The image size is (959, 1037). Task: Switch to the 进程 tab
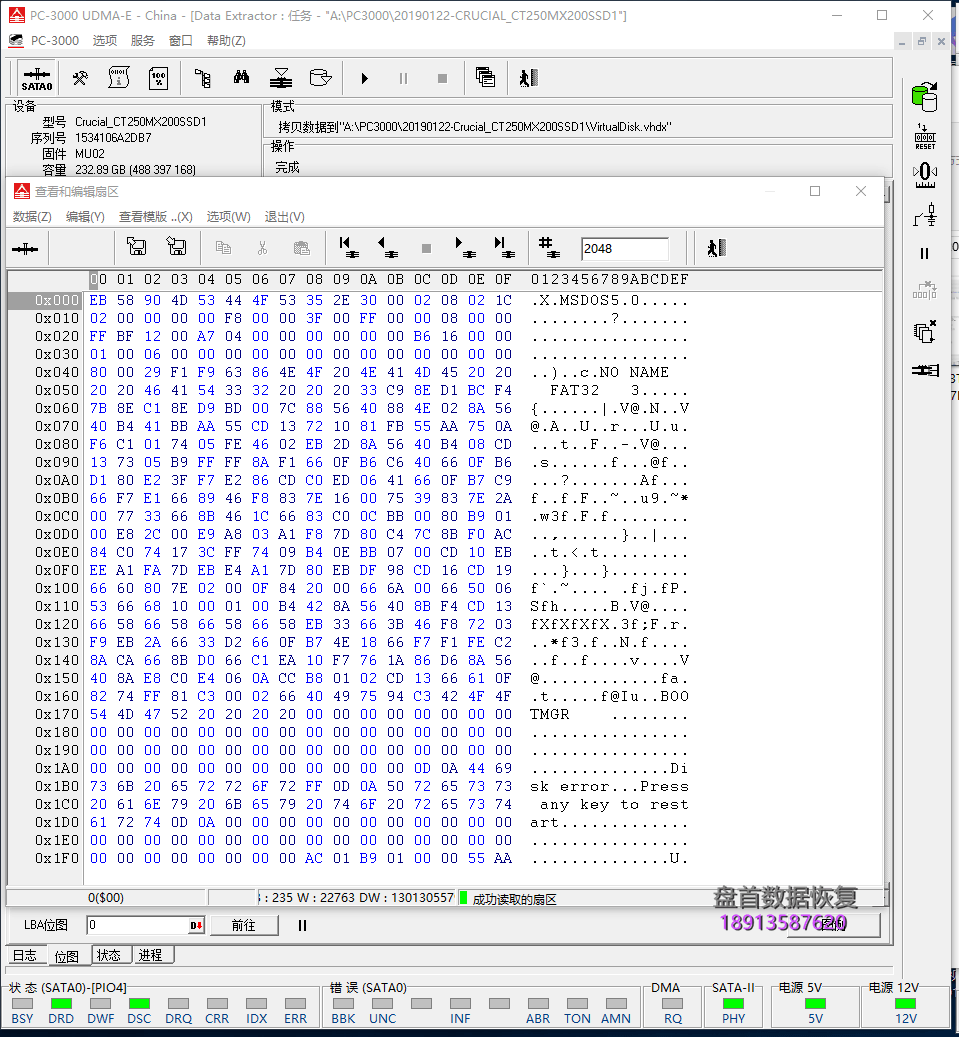coord(151,955)
